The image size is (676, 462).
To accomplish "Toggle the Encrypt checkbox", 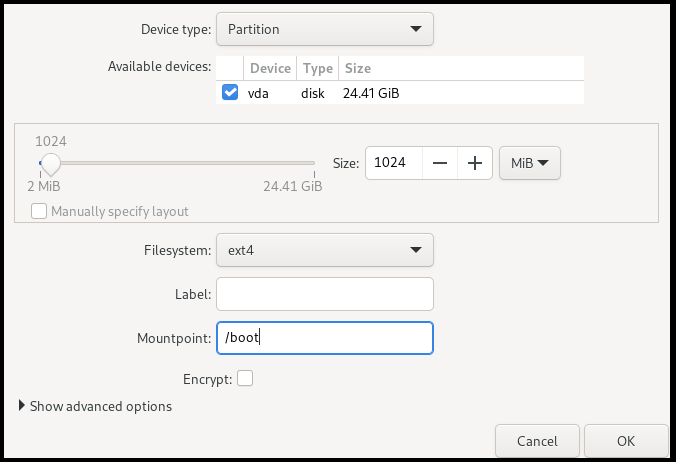I will [245, 379].
